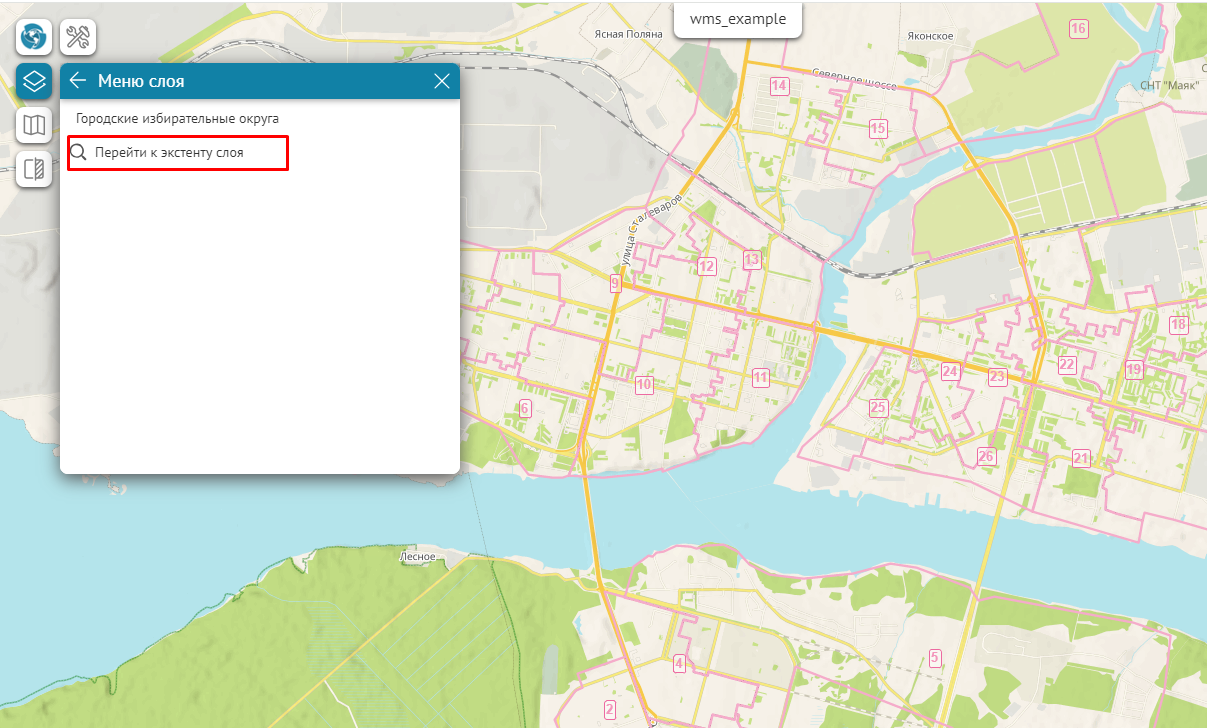Viewport: 1207px width, 728px height.
Task: Click the wms_example title tab
Action: pos(738,19)
